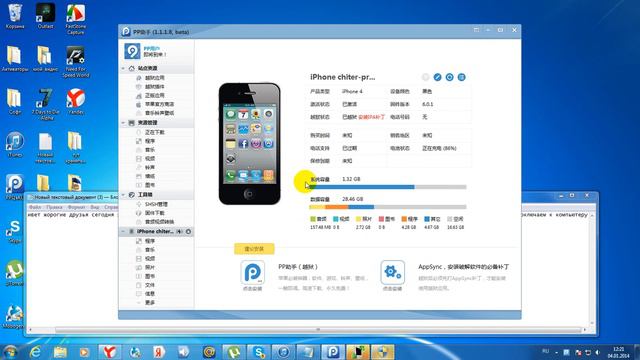Click the rightmost blue icon beside device name
640x360 pixels.
click(x=461, y=77)
